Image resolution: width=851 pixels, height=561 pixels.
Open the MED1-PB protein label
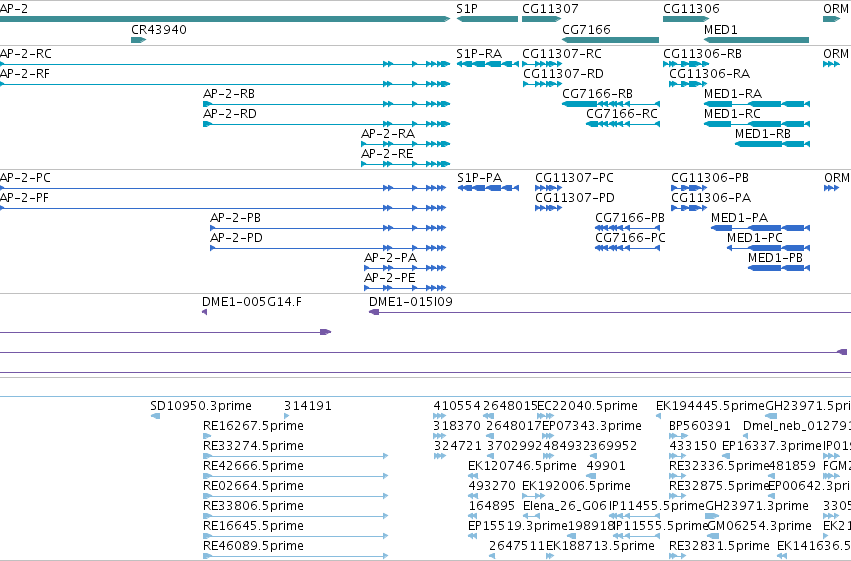point(775,258)
